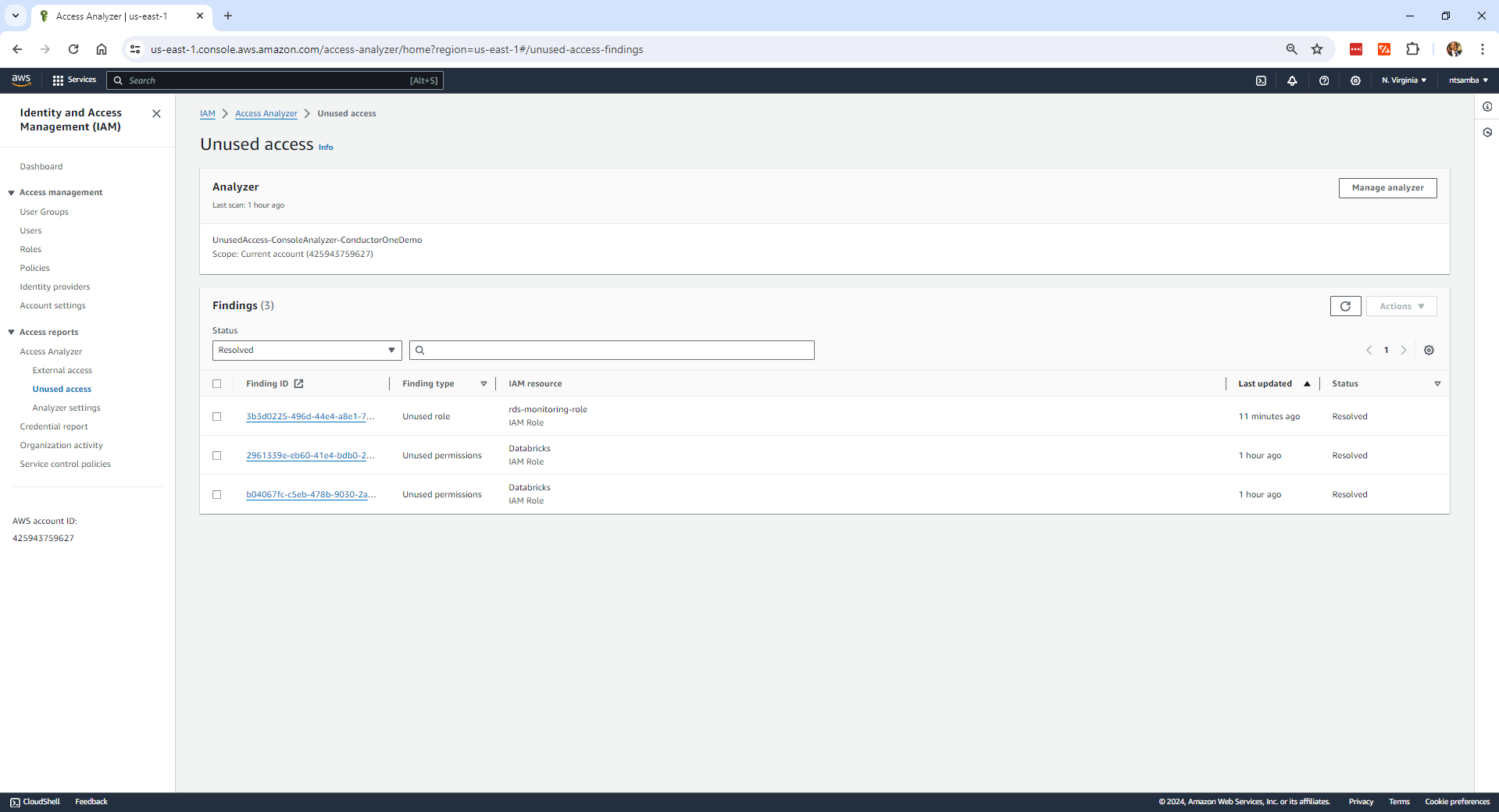1499x812 pixels.
Task: Refresh the findings list
Action: pos(1345,306)
